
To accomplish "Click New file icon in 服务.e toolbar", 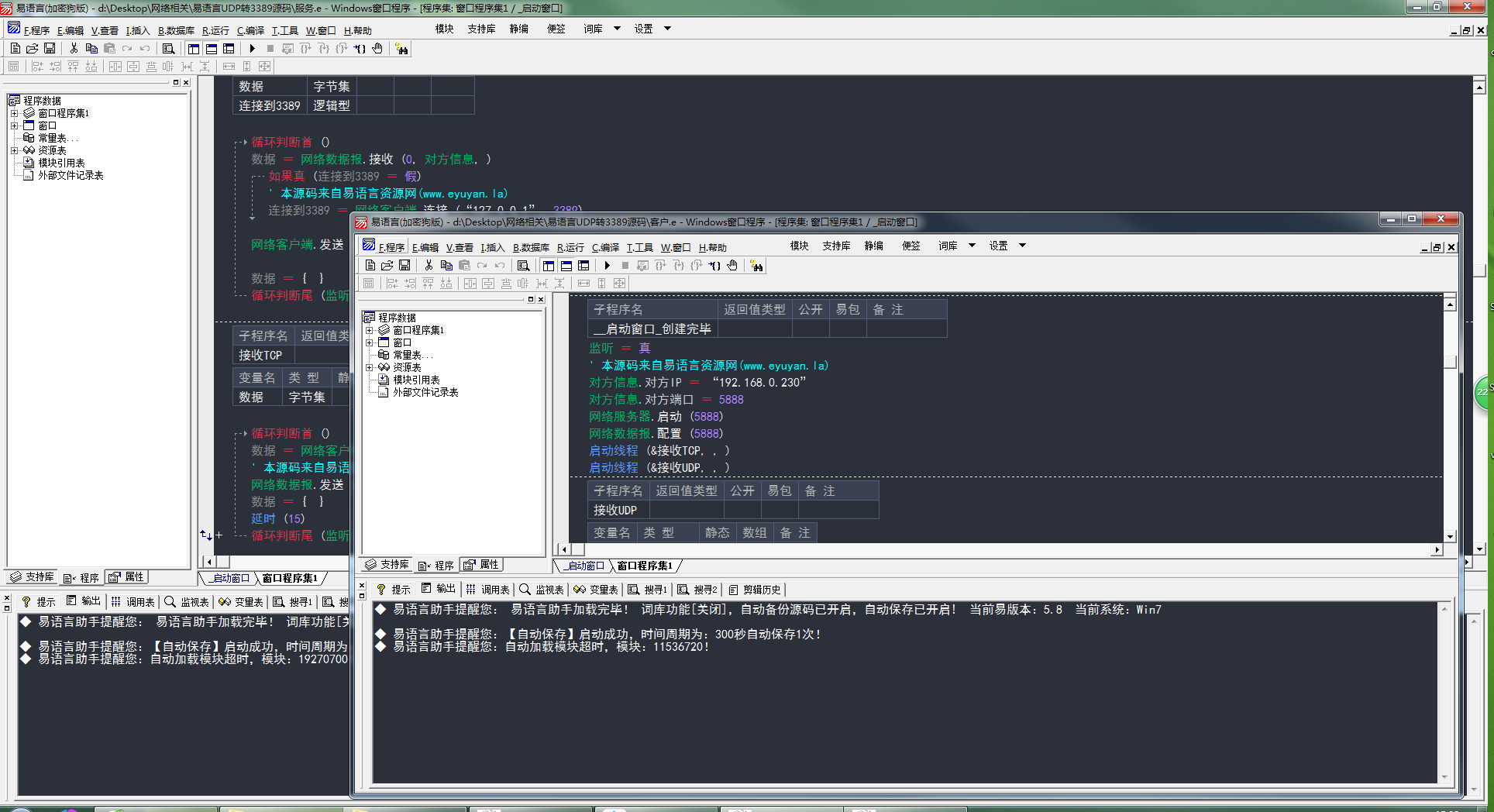I will click(15, 48).
